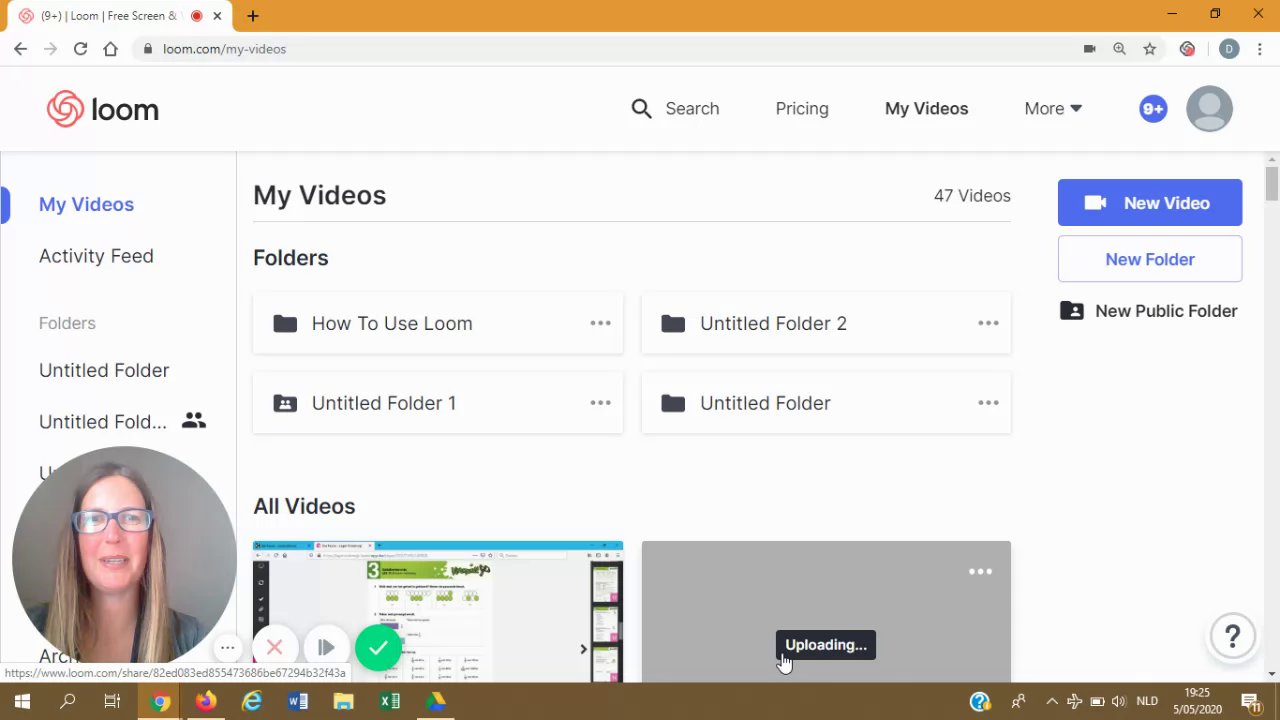Viewport: 1280px width, 720px height.
Task: Expand the More dropdown menu
Action: click(1053, 109)
